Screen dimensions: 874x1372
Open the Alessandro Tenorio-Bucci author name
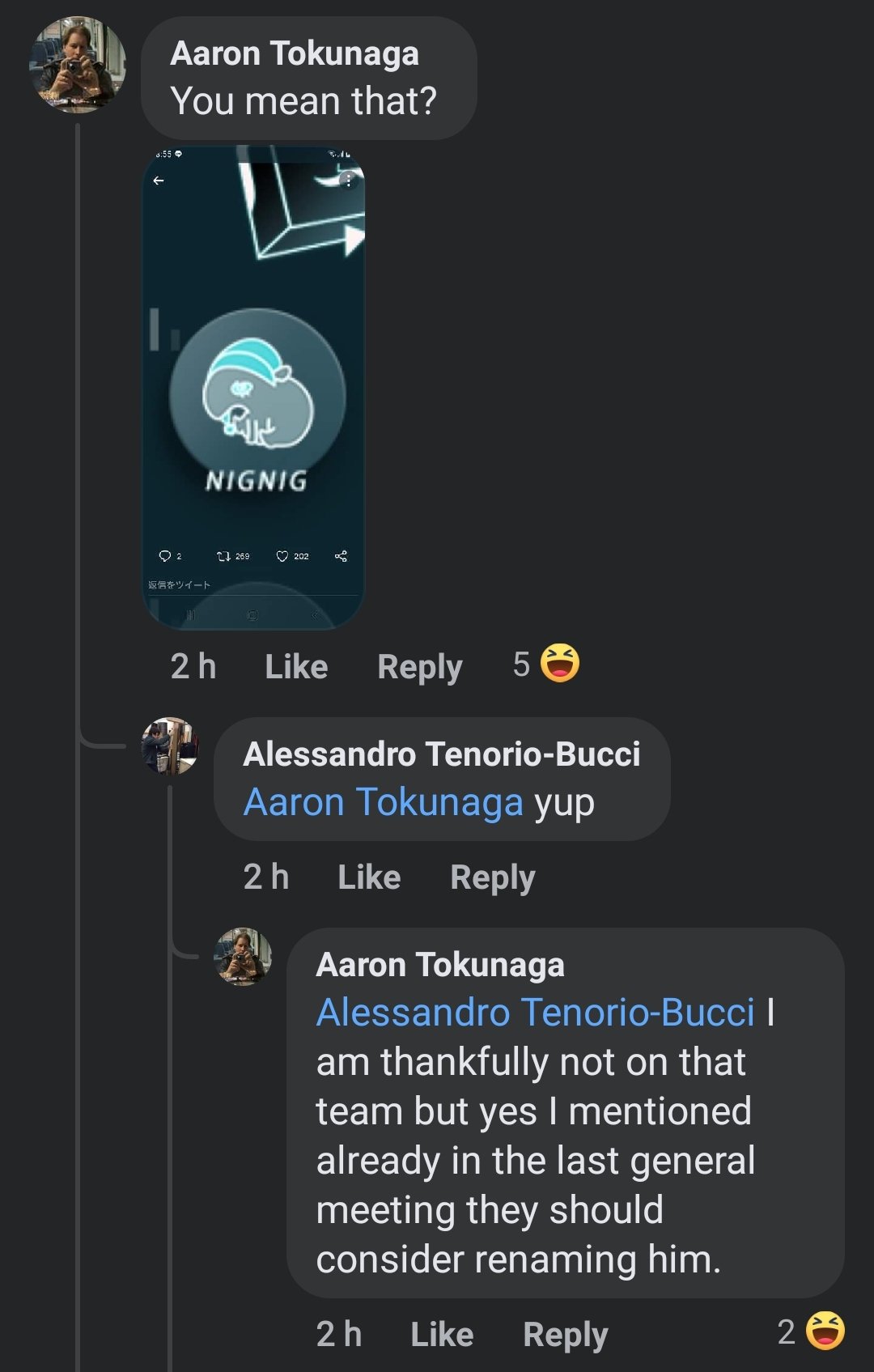442,754
